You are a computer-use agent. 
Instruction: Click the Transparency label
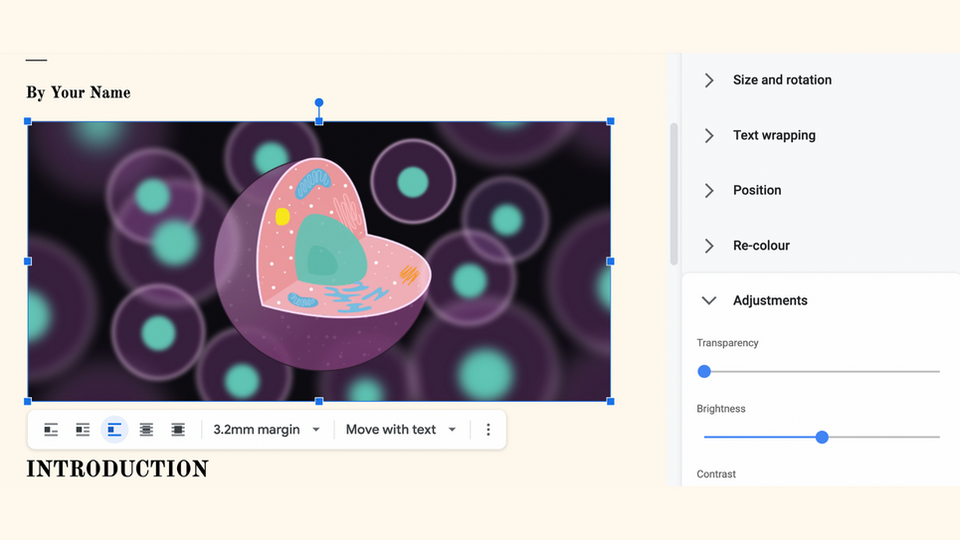point(727,343)
